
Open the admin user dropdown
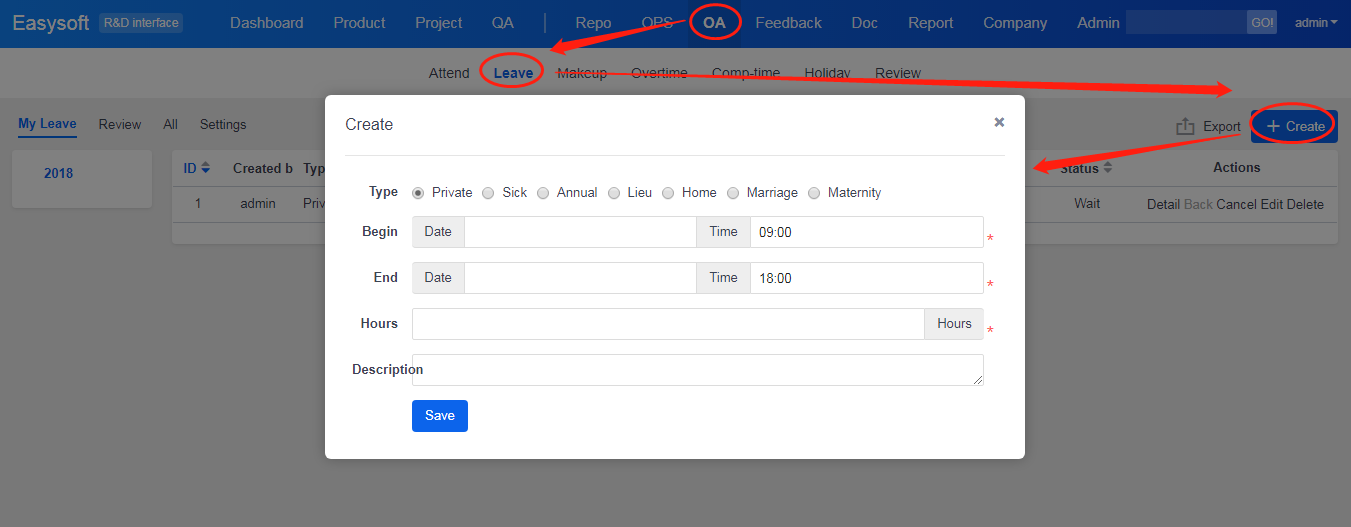click(1316, 22)
